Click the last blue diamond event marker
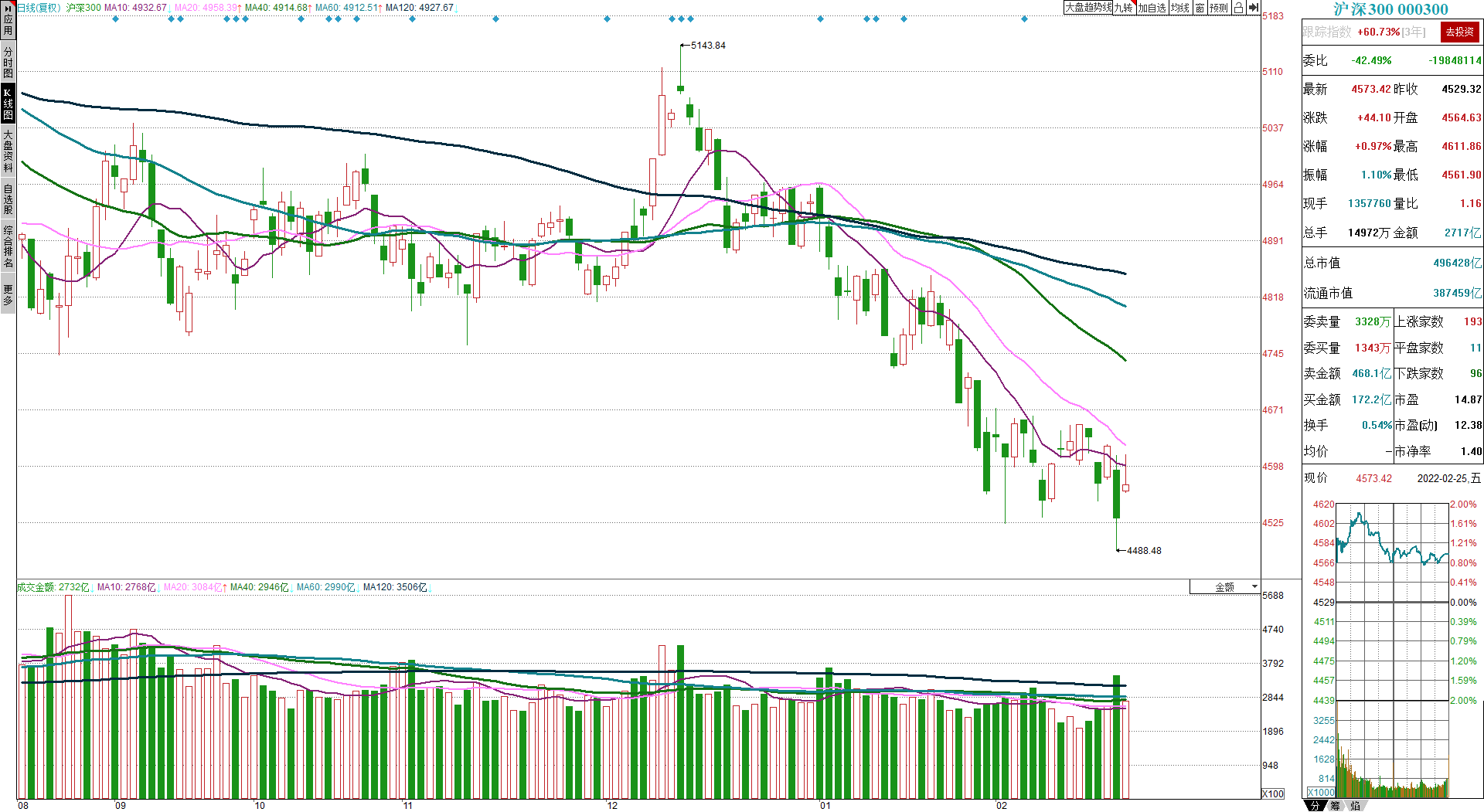 [1024, 19]
